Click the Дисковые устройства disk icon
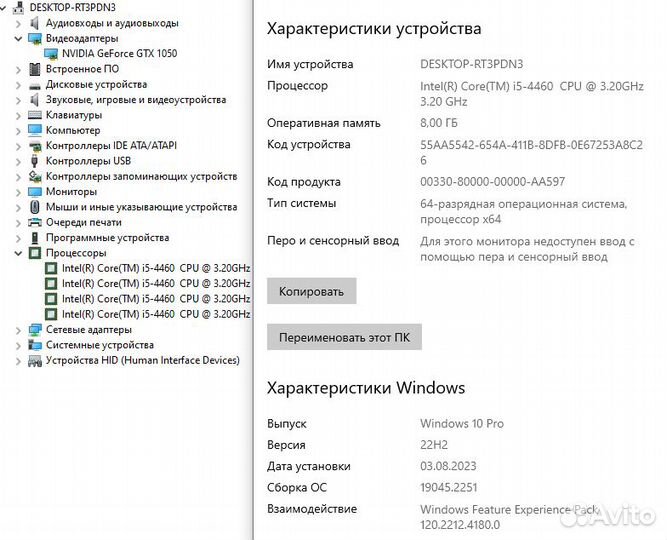This screenshot has width=667, height=540. pos(34,85)
